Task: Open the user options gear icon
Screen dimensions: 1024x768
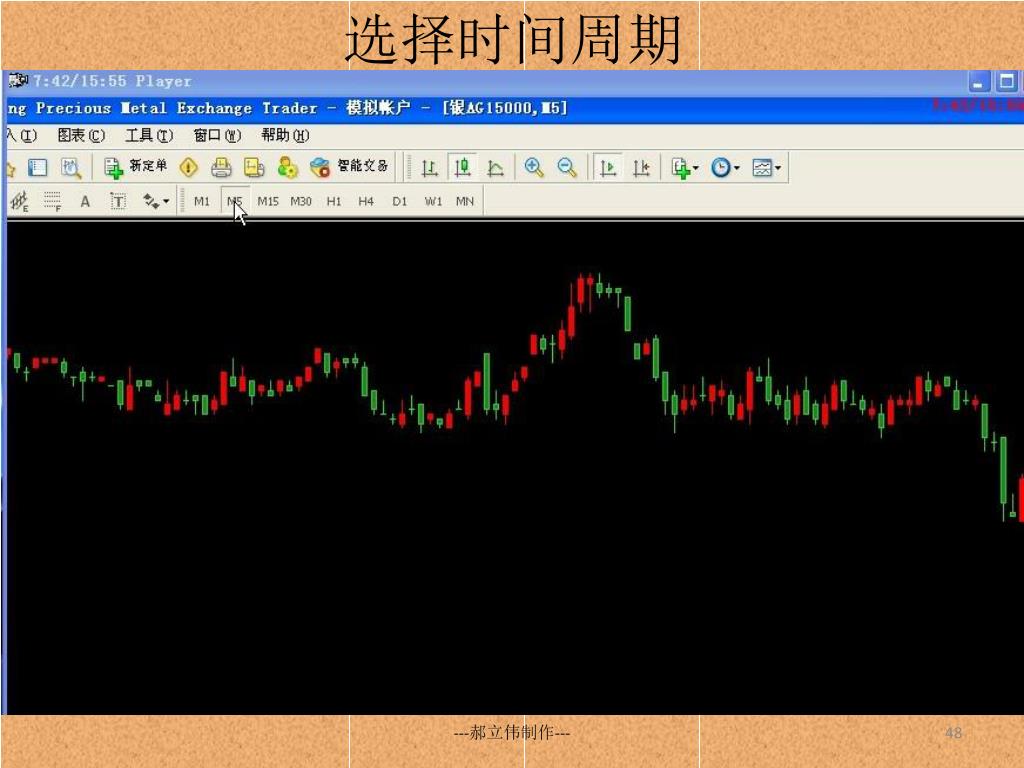Action: click(287, 168)
